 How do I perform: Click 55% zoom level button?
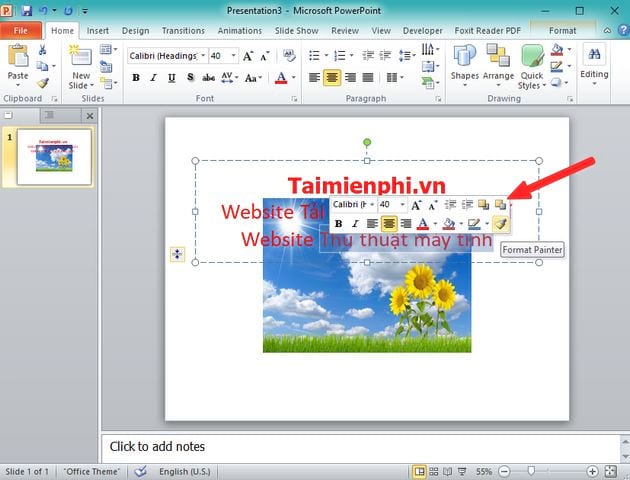(x=484, y=471)
